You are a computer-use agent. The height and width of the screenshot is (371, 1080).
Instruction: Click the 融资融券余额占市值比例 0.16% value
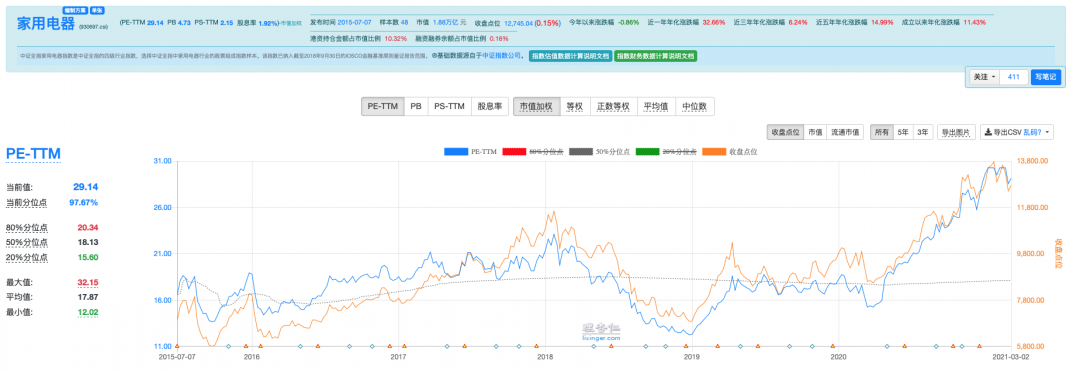(499, 38)
